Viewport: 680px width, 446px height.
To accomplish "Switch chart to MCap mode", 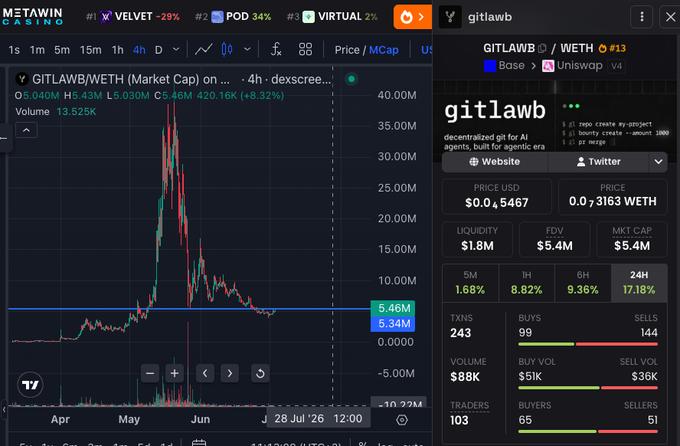I will (x=384, y=50).
